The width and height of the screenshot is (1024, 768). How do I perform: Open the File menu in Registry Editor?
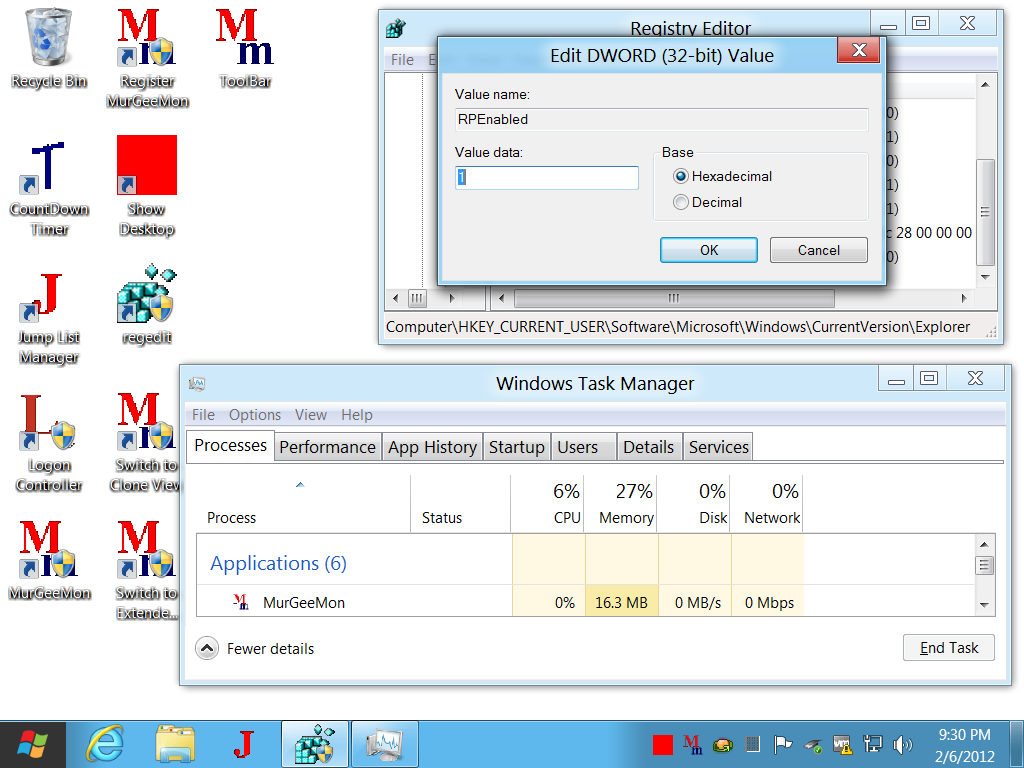402,59
